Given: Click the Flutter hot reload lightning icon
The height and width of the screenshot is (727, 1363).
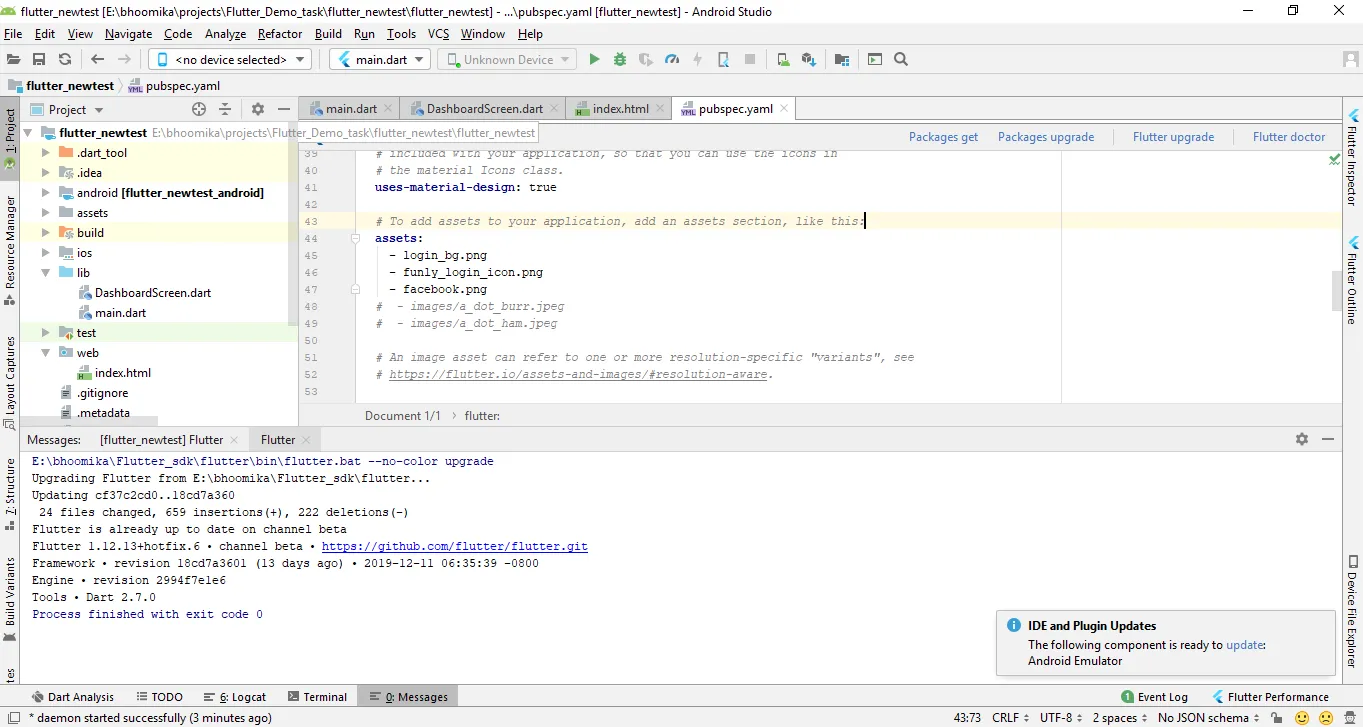Looking at the screenshot, I should point(698,60).
